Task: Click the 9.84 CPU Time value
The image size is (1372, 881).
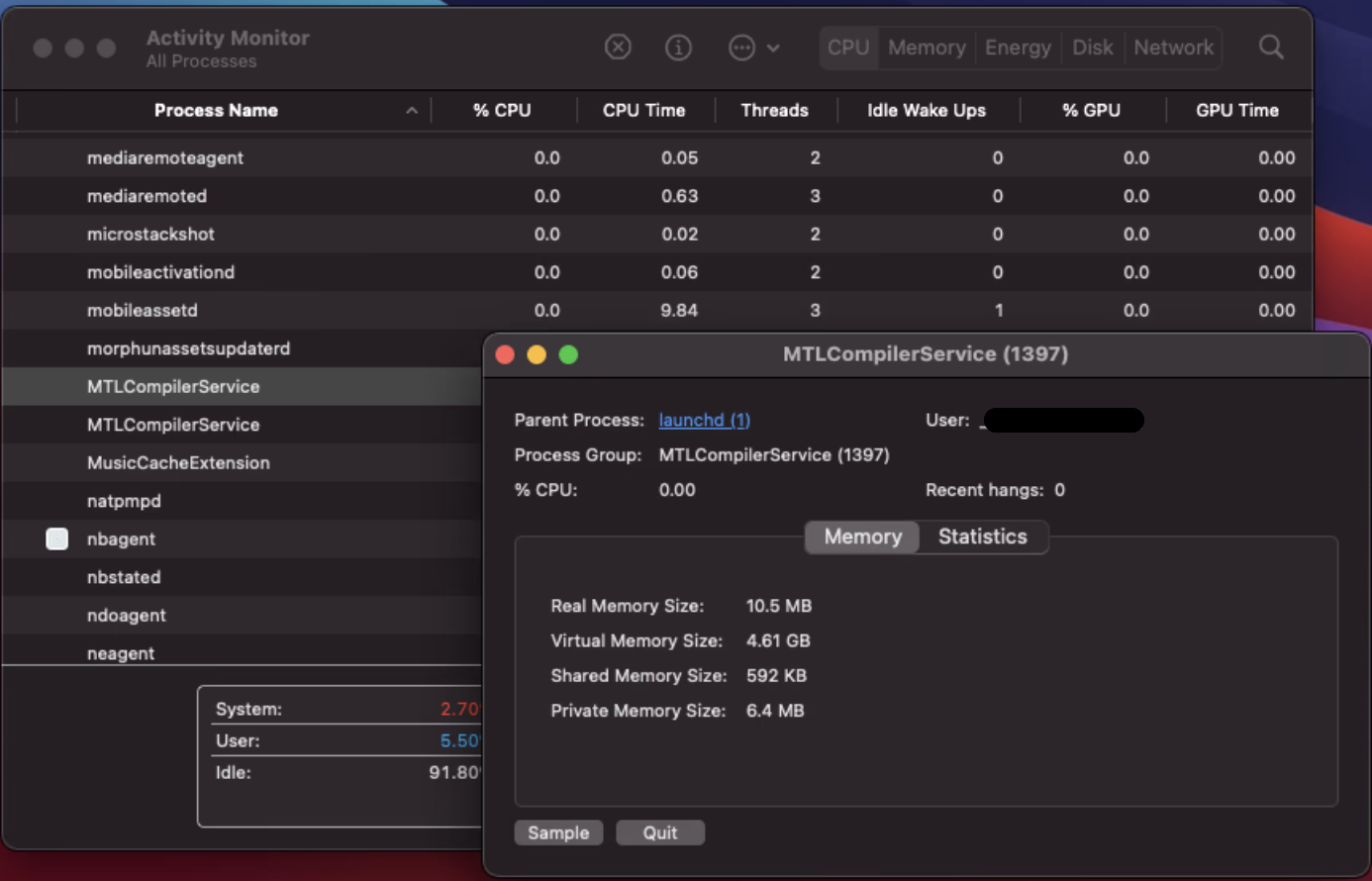Action: coord(679,310)
